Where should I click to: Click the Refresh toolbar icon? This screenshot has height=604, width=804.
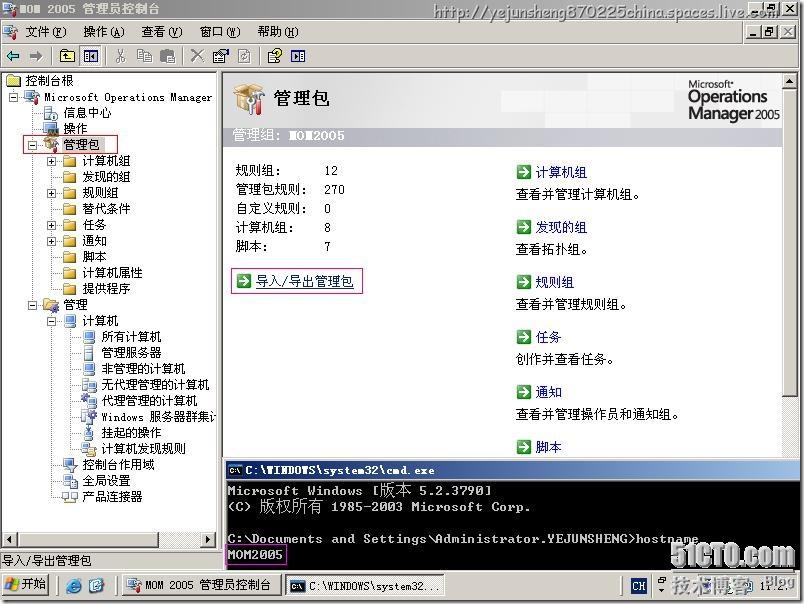(245, 56)
